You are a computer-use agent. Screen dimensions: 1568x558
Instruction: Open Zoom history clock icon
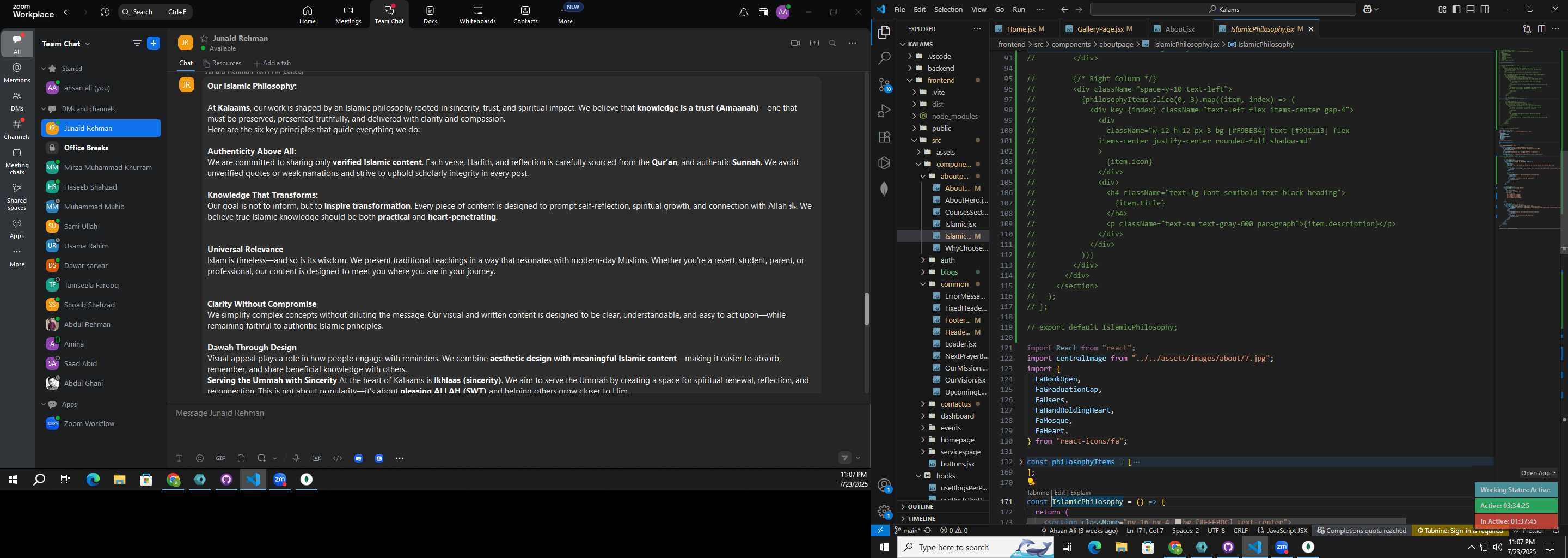(x=105, y=12)
